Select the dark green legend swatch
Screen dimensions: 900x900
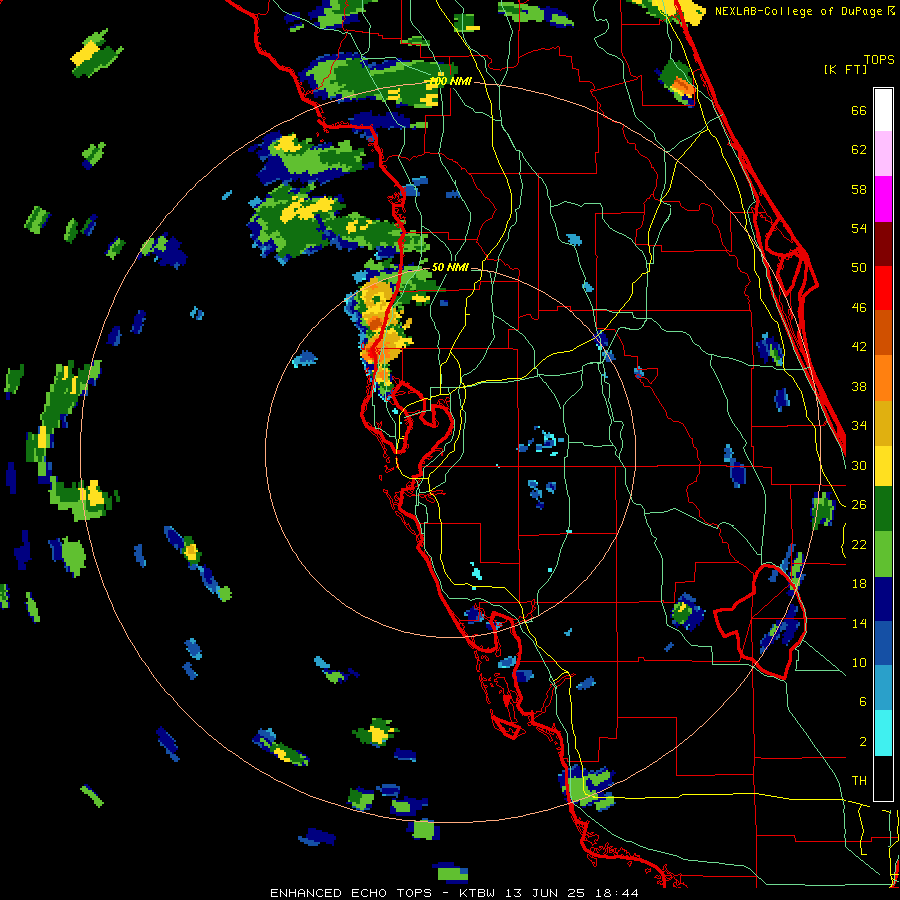tap(883, 509)
